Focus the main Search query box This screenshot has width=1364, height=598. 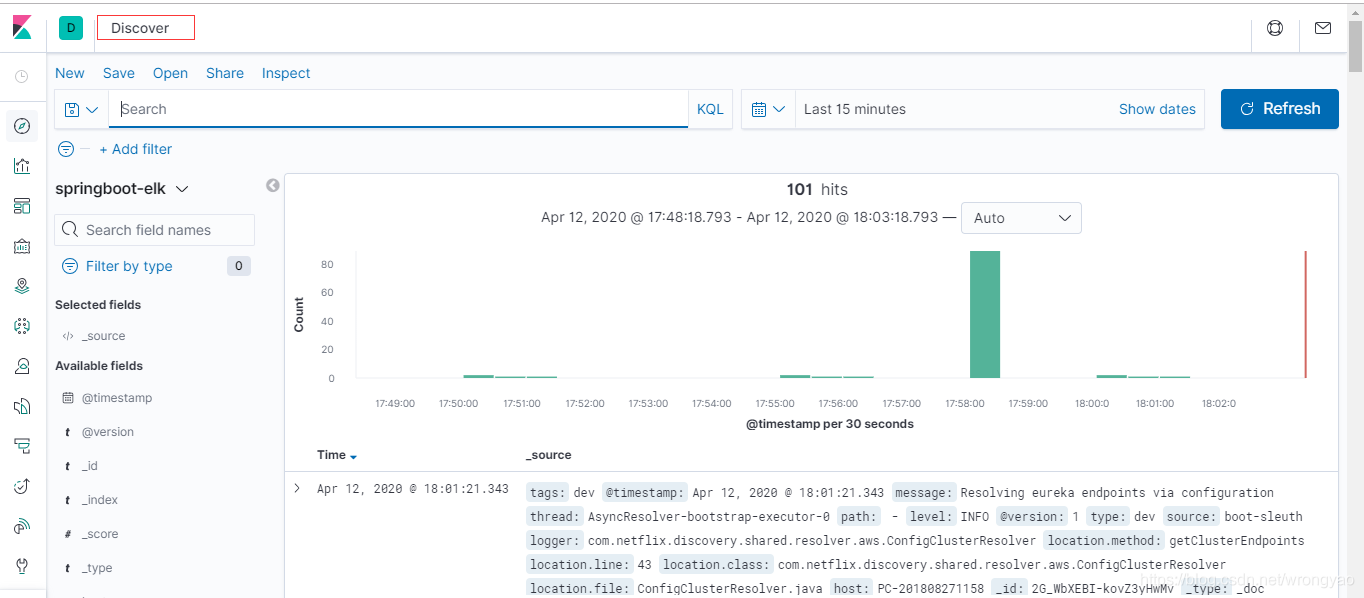point(398,109)
